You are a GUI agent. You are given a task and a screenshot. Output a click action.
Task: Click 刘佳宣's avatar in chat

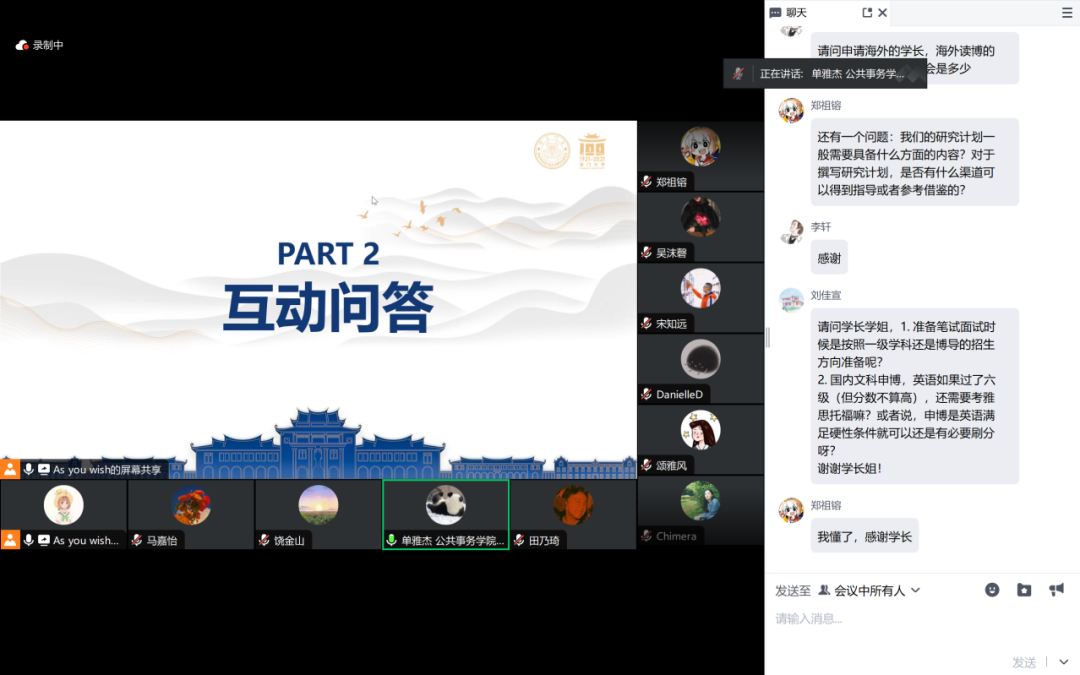791,300
